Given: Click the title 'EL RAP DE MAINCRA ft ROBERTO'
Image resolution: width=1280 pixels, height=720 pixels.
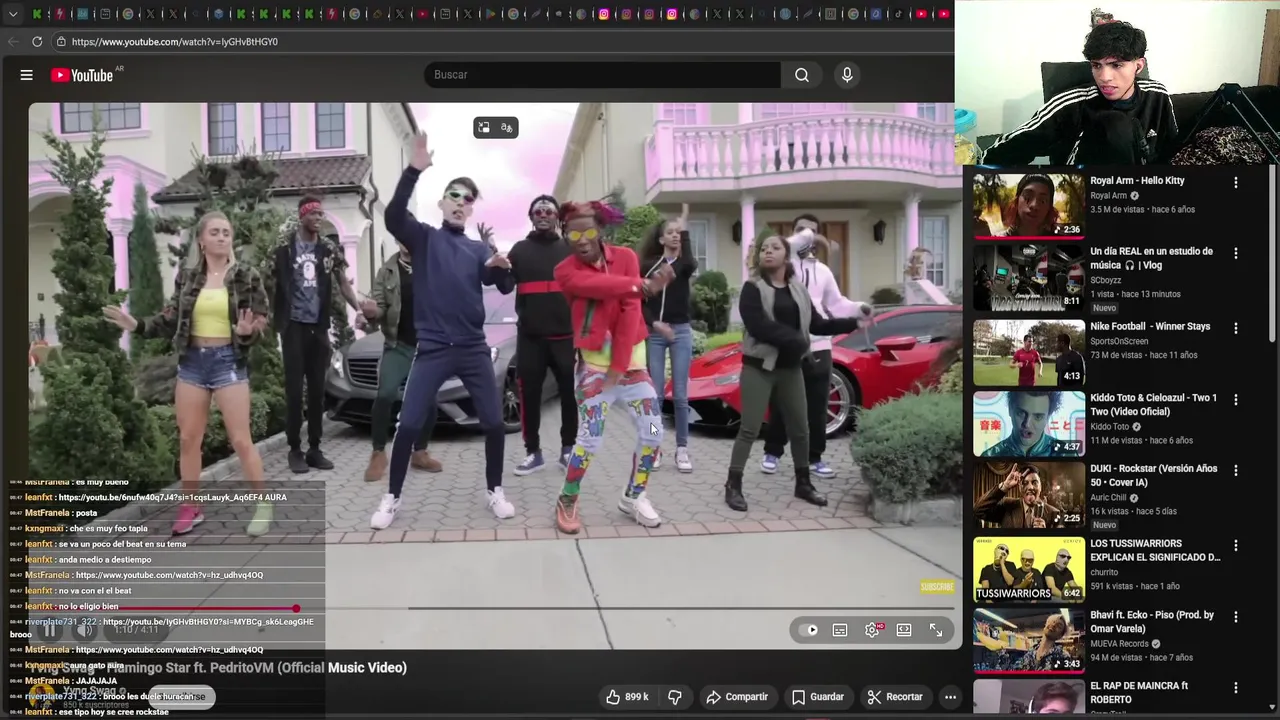Looking at the screenshot, I should [1139, 692].
